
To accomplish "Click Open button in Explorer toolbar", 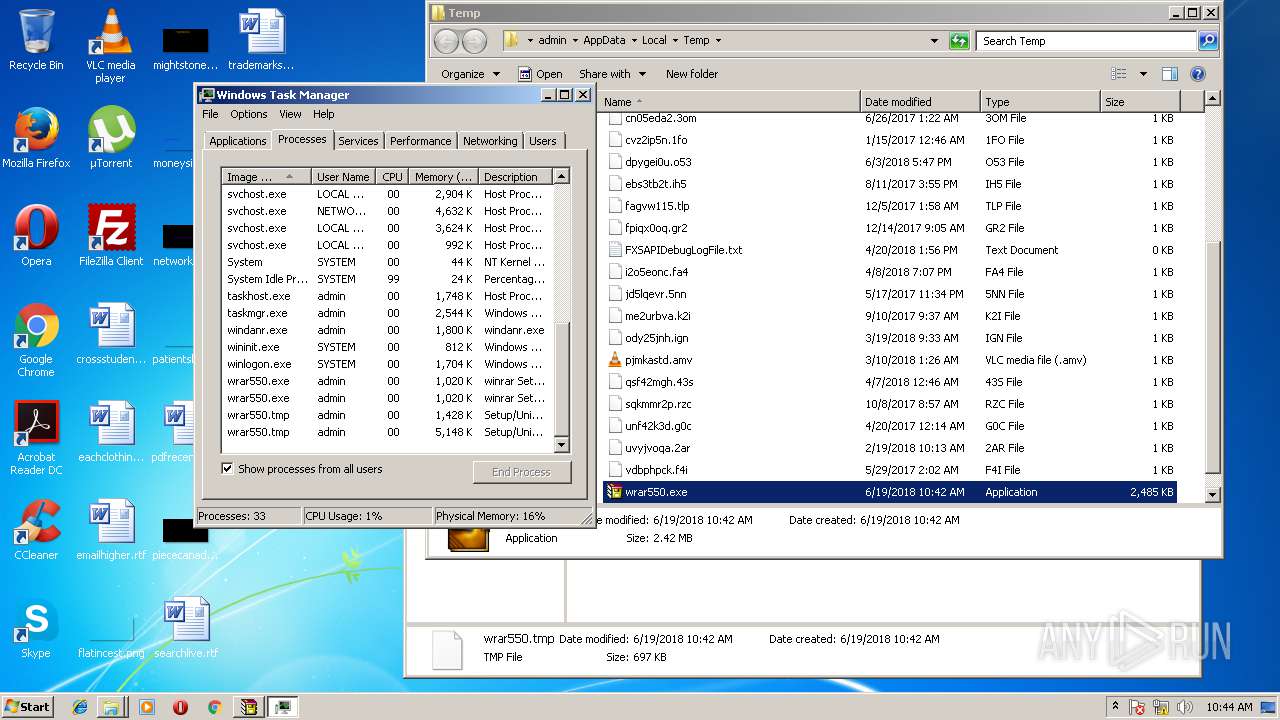I will [x=540, y=74].
